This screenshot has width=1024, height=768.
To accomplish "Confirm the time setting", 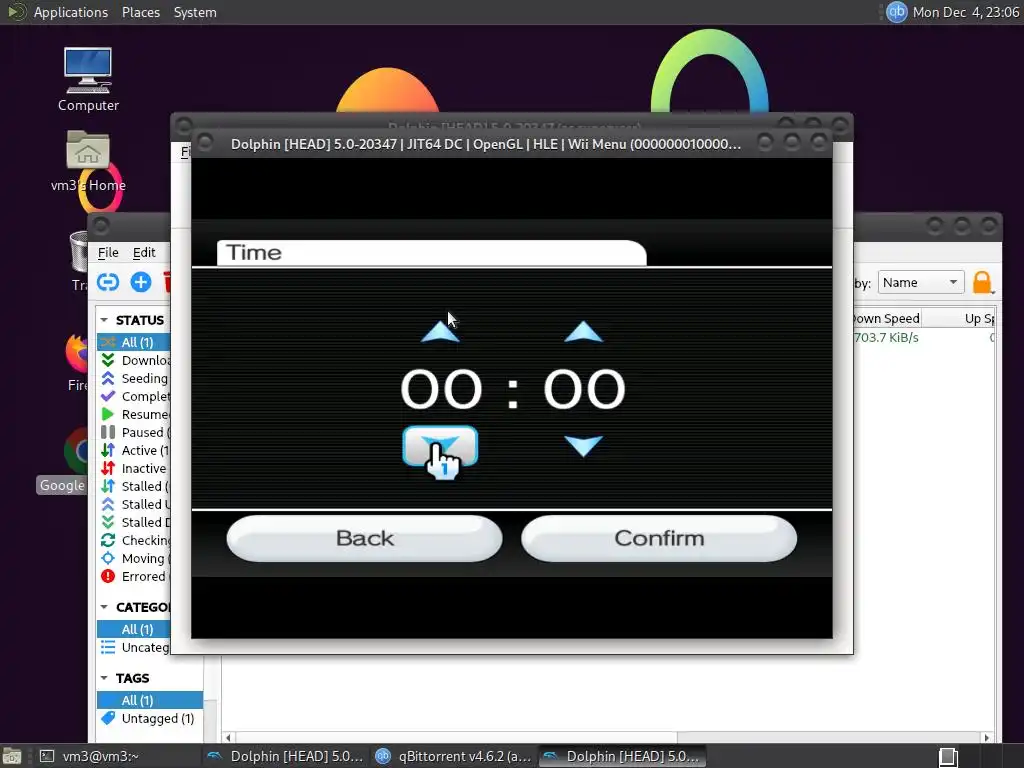I will (659, 538).
